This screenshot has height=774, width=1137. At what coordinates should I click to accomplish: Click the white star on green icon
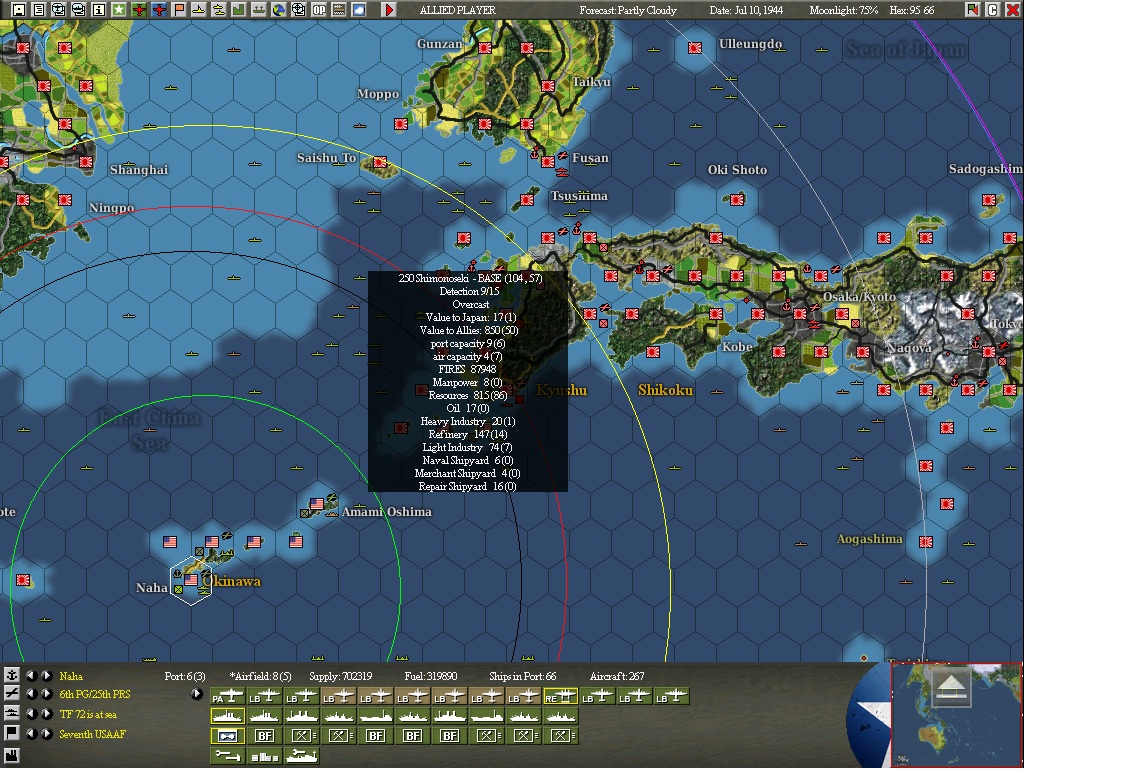[x=119, y=10]
